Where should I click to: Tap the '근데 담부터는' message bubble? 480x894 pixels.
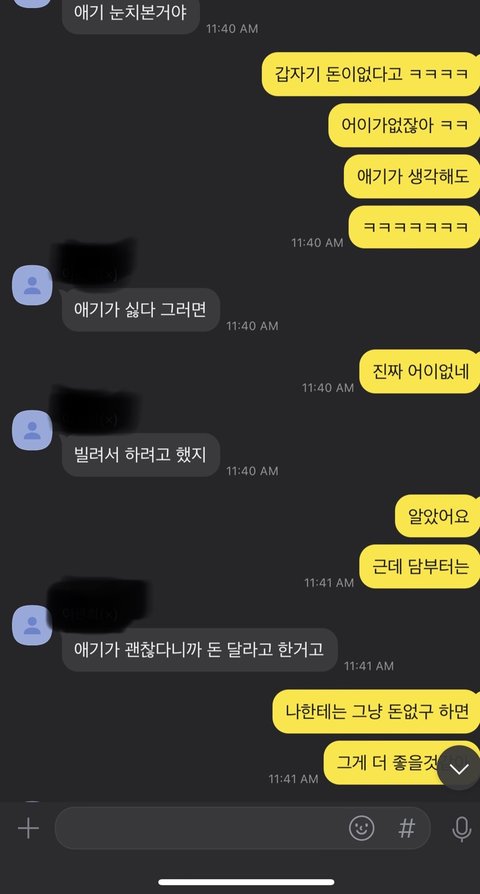coord(420,567)
